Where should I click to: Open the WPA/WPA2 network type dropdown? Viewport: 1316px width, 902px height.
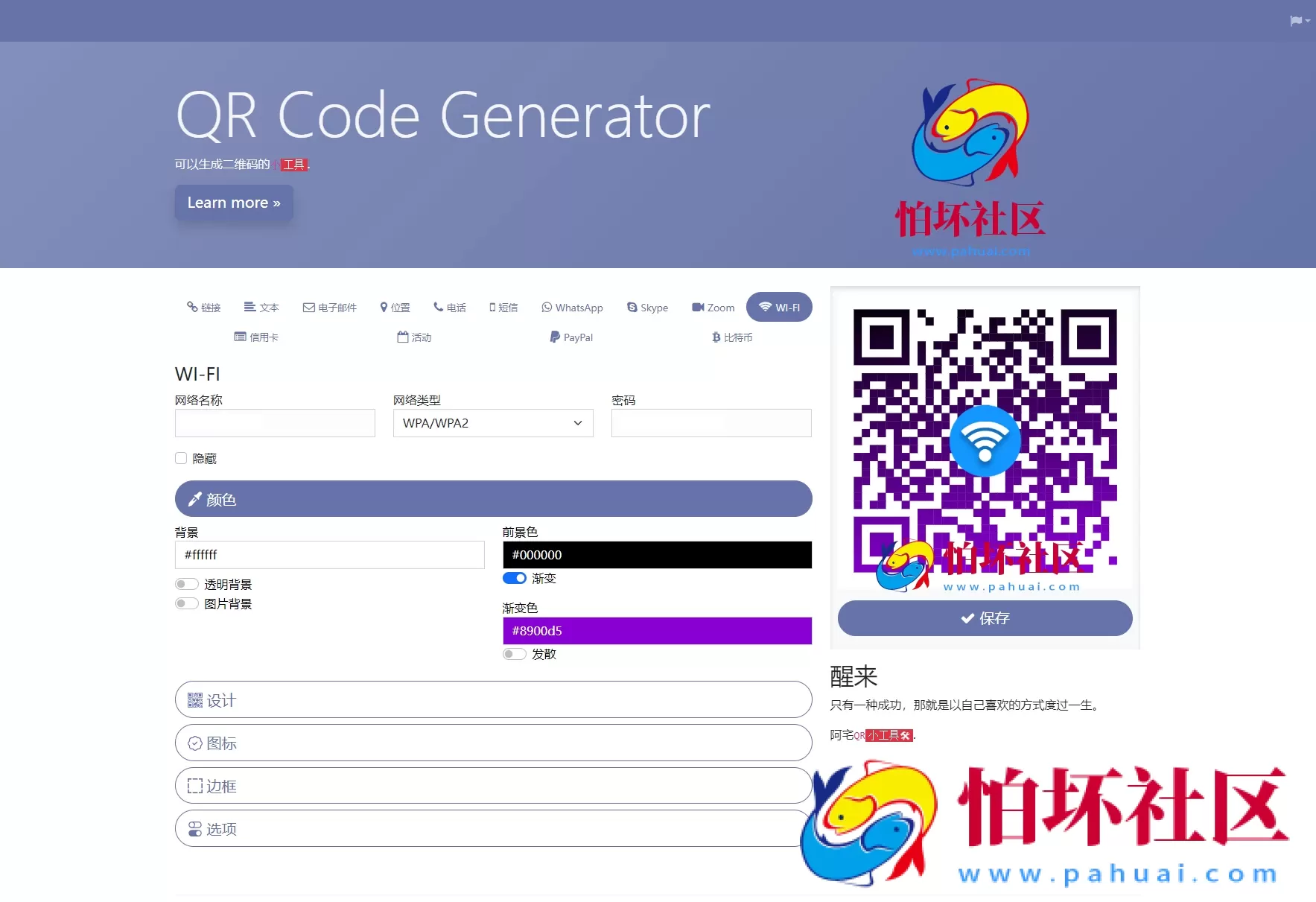point(492,422)
